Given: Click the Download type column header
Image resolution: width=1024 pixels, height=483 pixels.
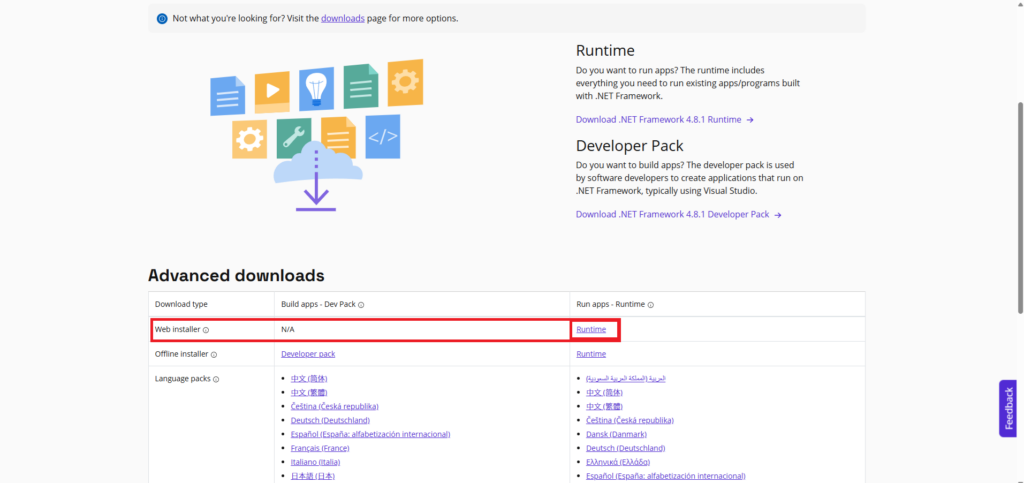Looking at the screenshot, I should [x=181, y=304].
